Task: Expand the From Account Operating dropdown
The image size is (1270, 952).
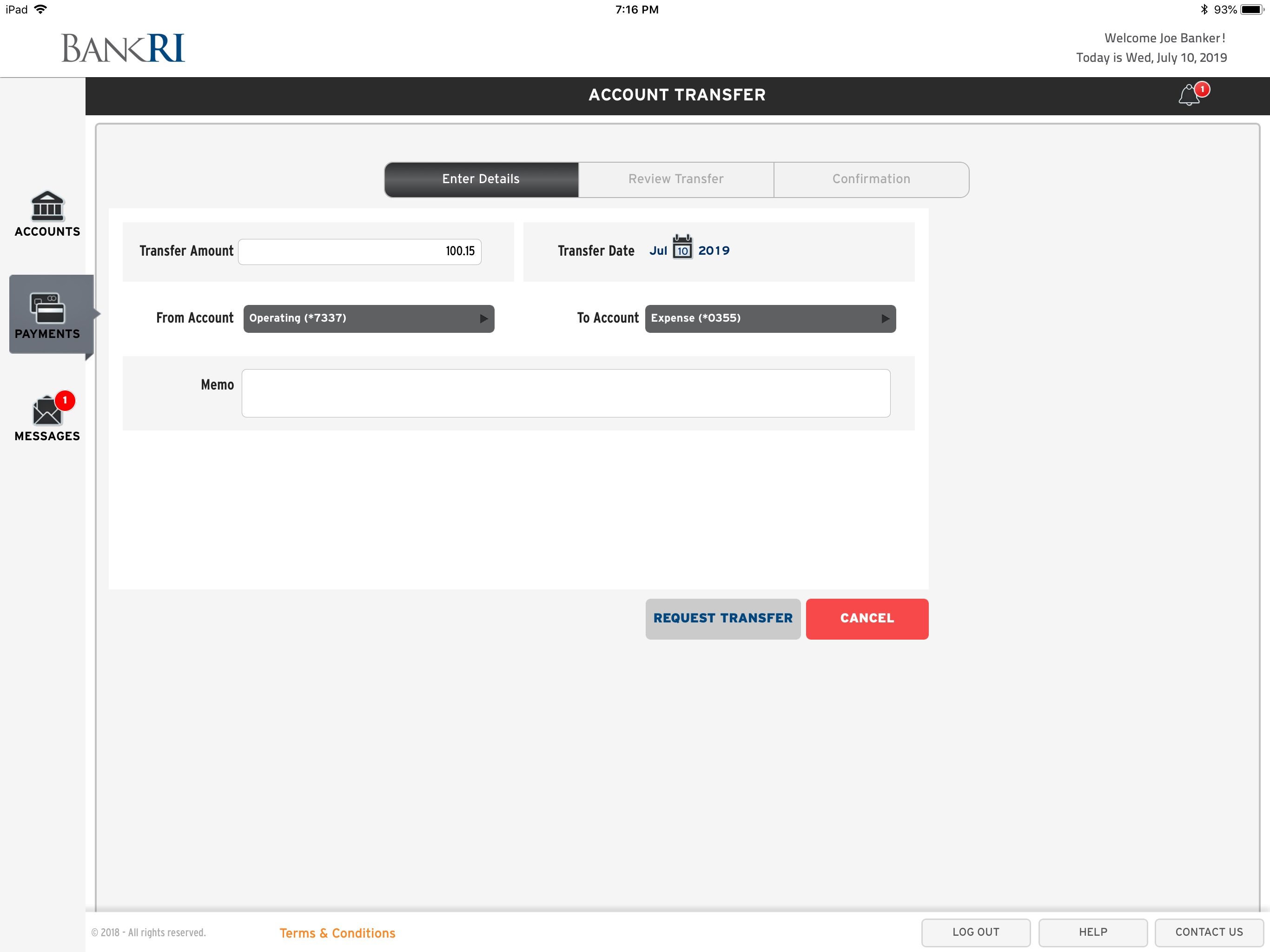Action: point(369,319)
